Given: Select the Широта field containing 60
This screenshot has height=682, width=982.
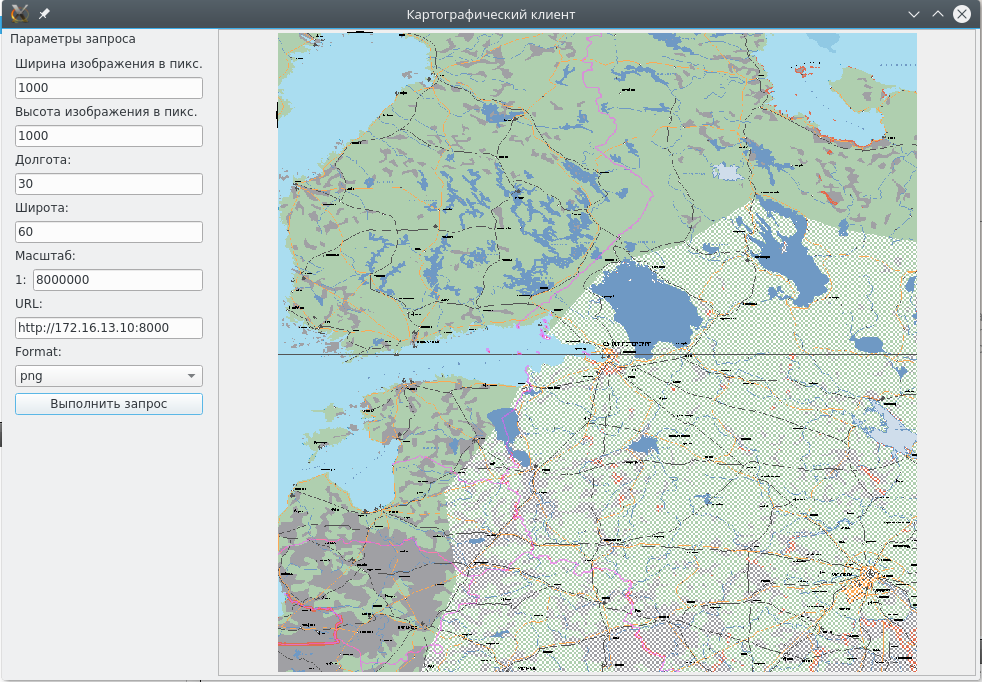Looking at the screenshot, I should [109, 232].
